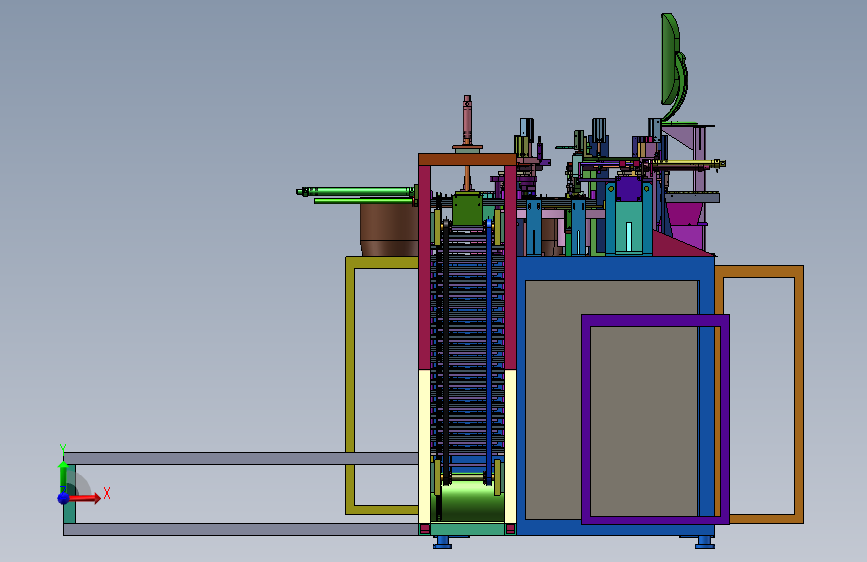
Task: Select the magenta hopper funnel
Action: 685,214
